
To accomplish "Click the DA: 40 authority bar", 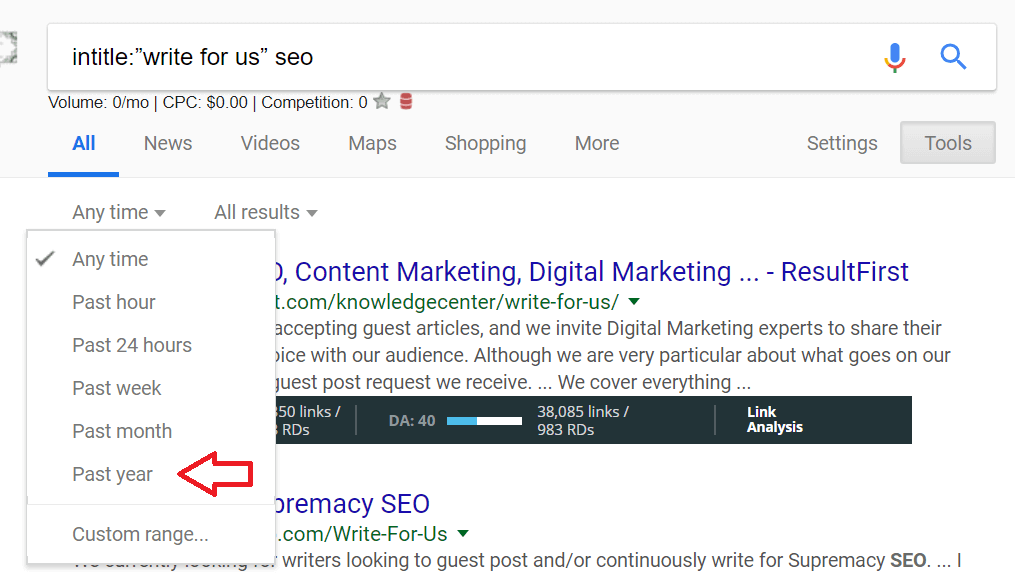I will coord(452,419).
